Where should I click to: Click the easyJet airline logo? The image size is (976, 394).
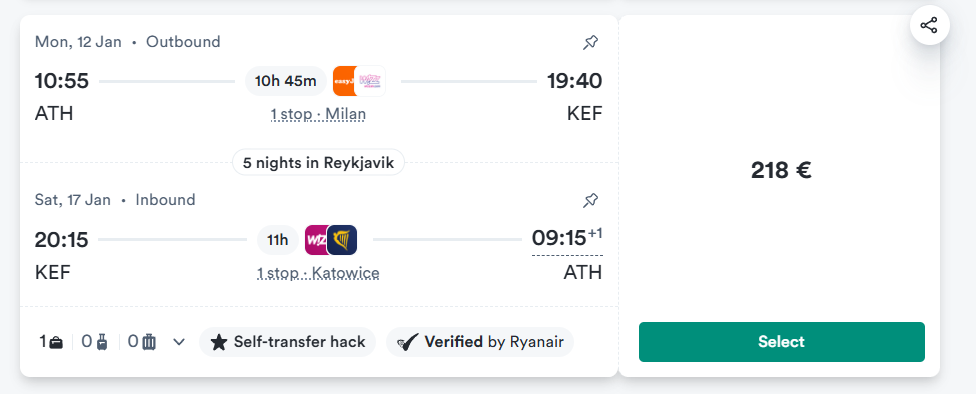click(x=344, y=81)
